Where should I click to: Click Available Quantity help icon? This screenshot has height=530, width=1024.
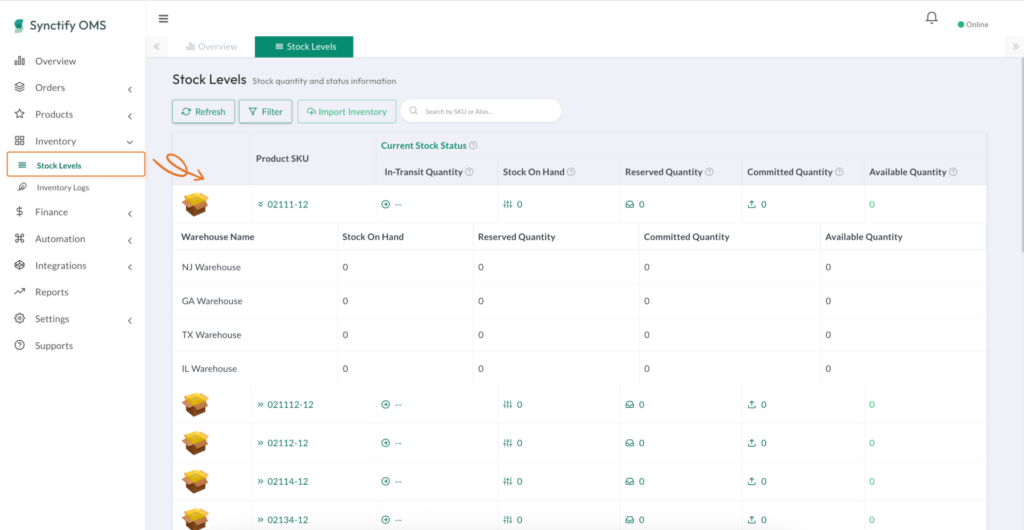pos(953,172)
